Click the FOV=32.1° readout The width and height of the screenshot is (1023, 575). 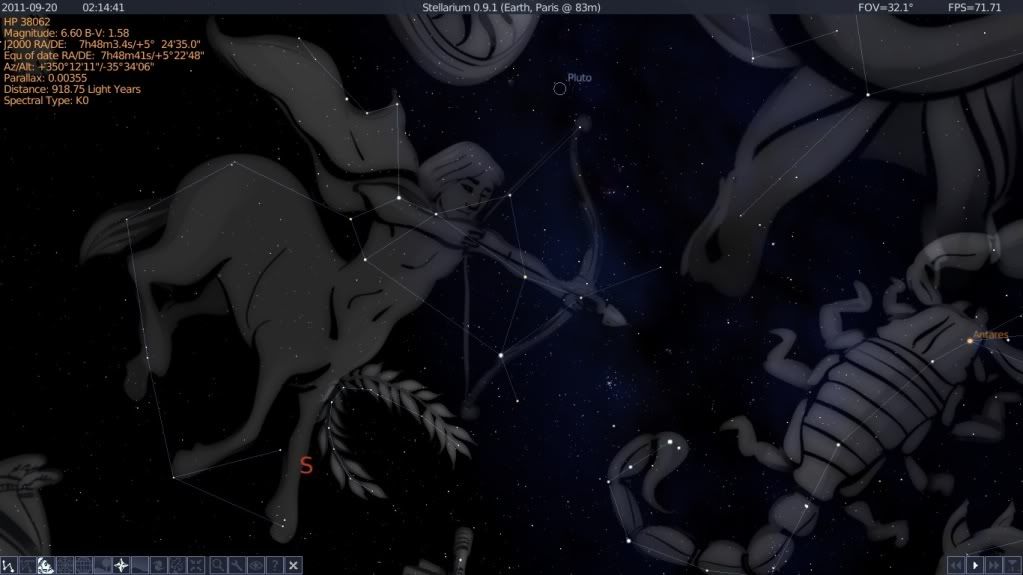click(x=885, y=7)
